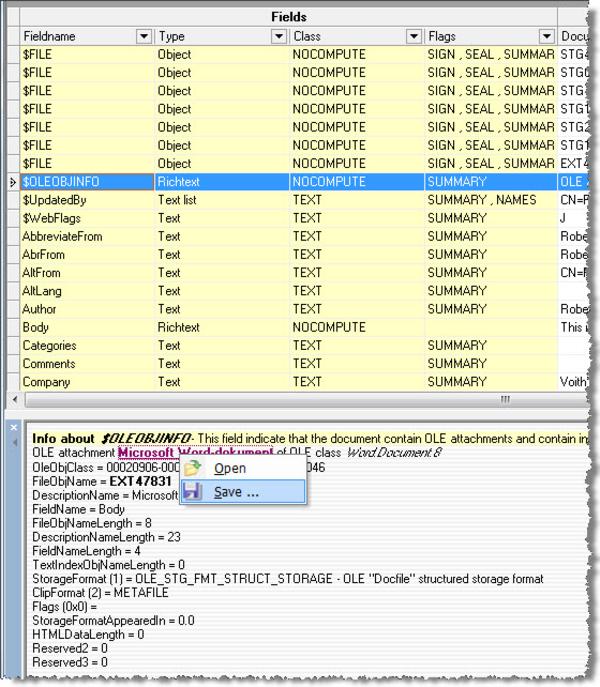600x687 pixels.
Task: Open the Class column filter dropdown
Action: point(414,36)
